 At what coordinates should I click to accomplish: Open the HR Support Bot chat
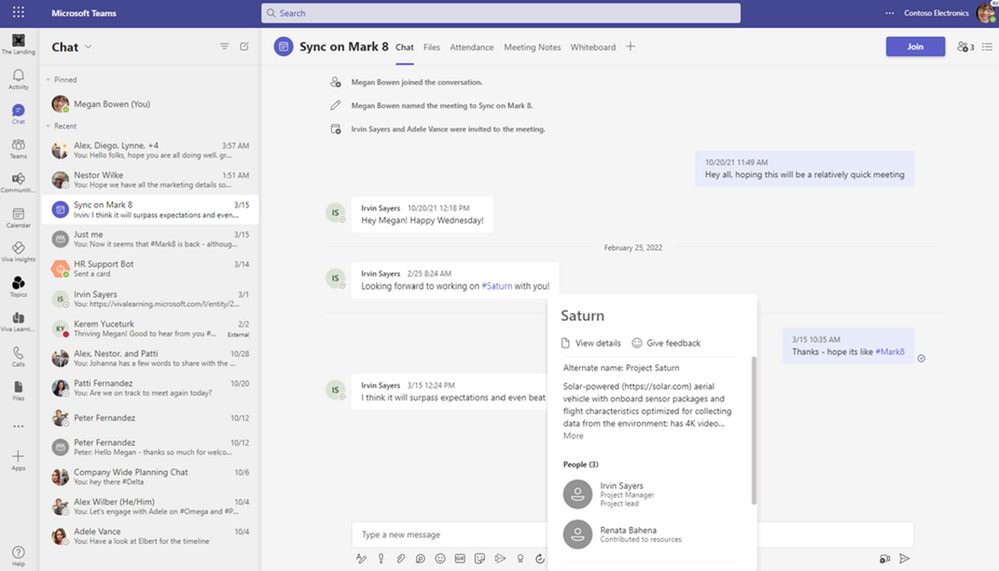click(150, 268)
